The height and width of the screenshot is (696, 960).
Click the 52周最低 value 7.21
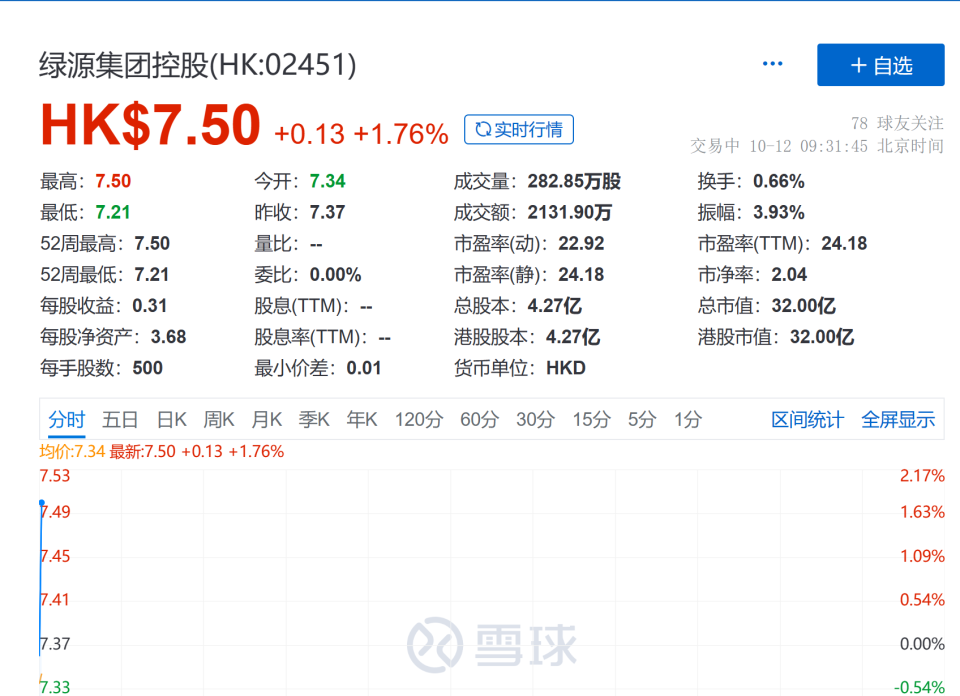(152, 275)
